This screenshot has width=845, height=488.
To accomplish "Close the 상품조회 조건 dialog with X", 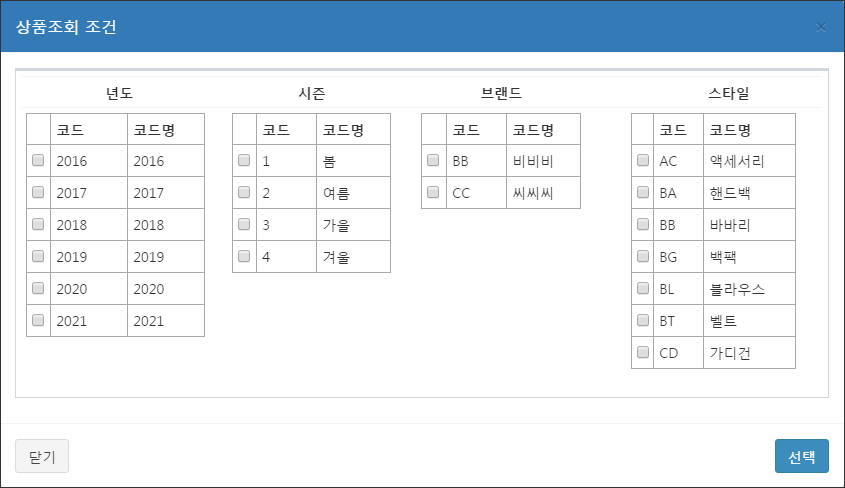I will 821,27.
